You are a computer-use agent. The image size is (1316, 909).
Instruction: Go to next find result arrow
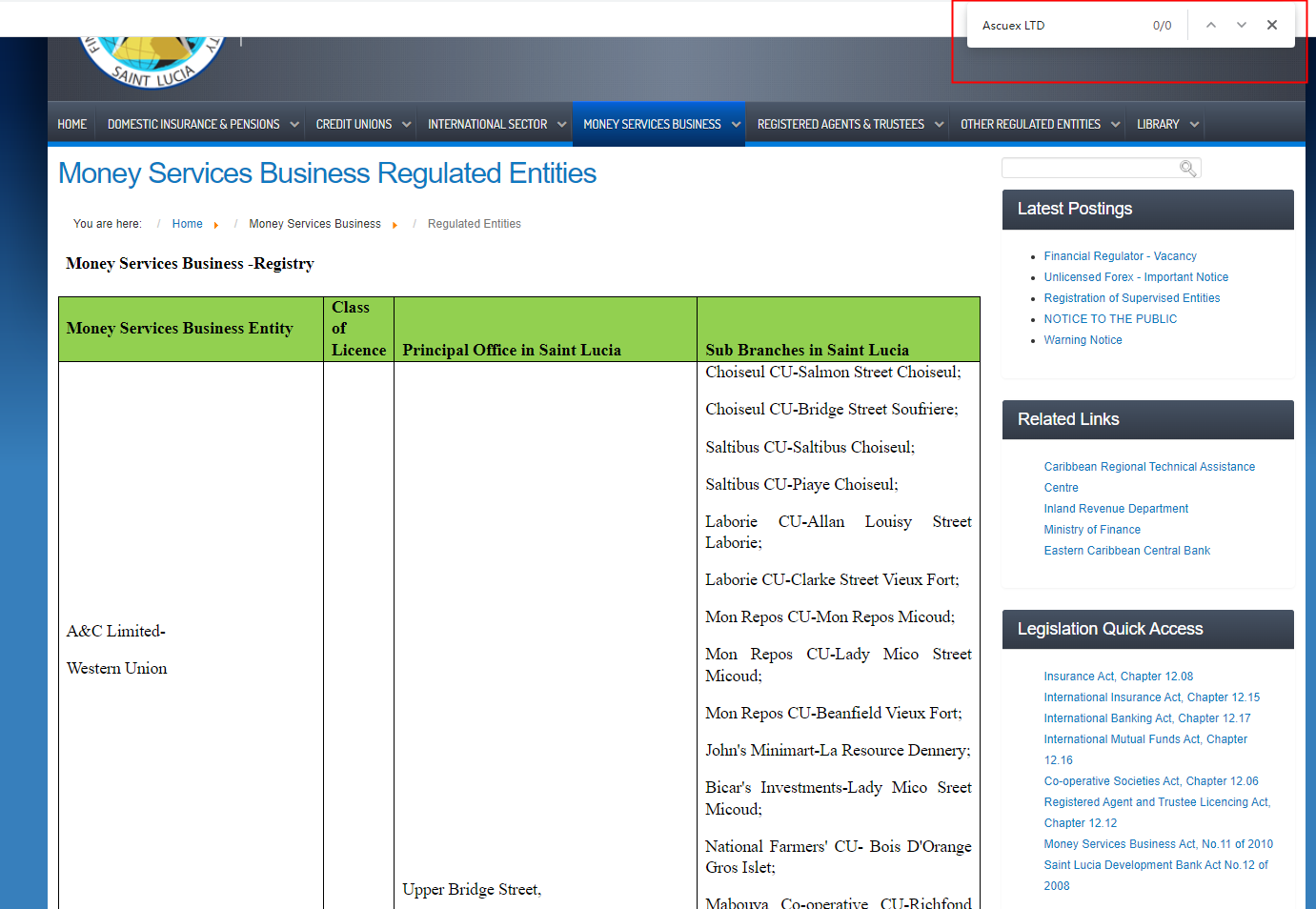coord(1241,26)
